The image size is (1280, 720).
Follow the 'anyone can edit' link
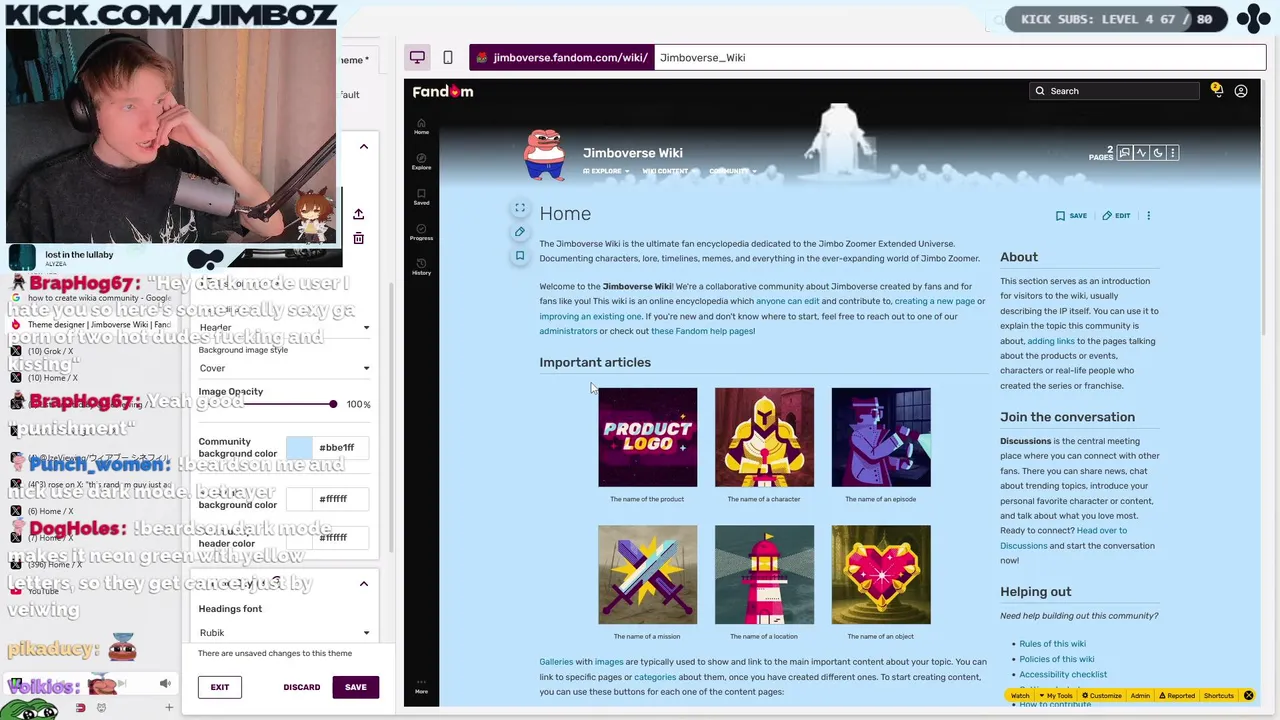pyautogui.click(x=788, y=301)
